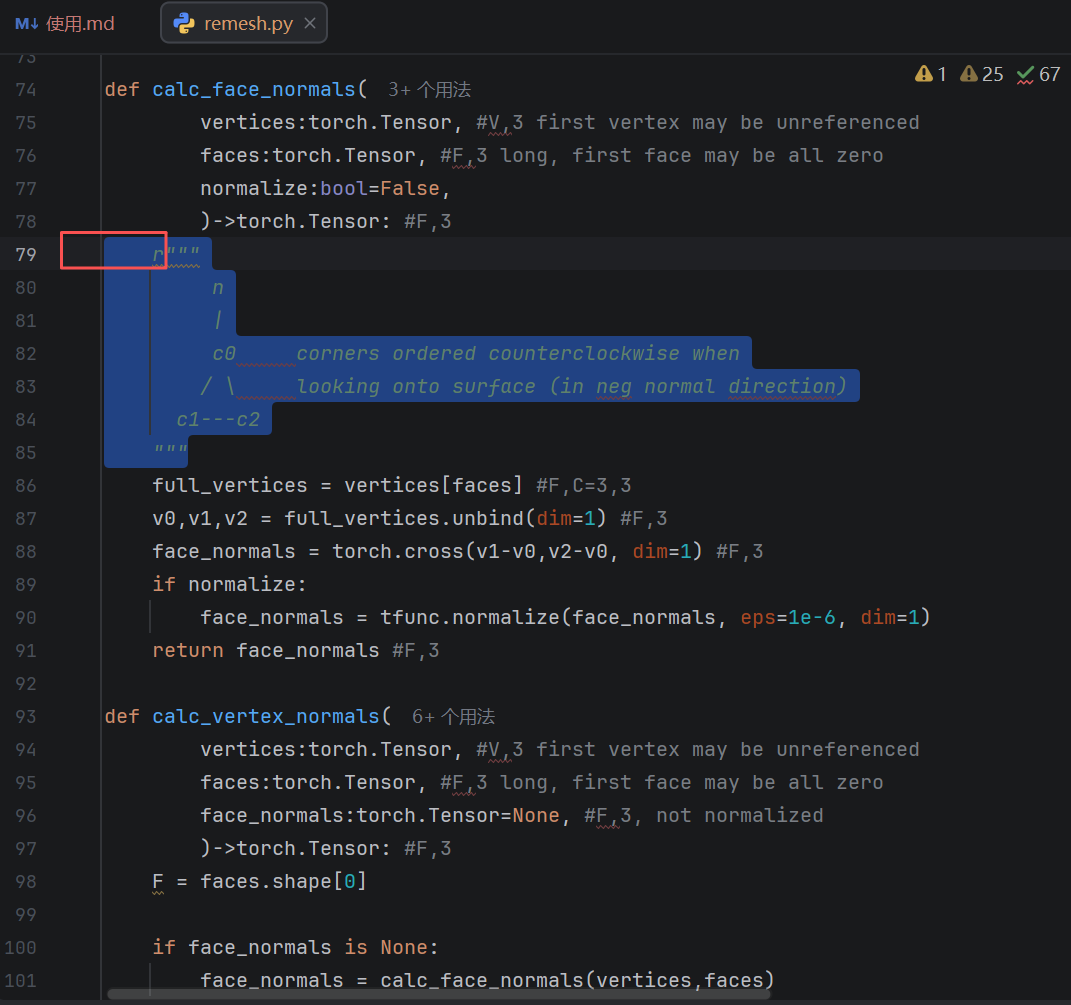This screenshot has width=1071, height=1005.
Task: Click 'torch.cross' in face_normals assignment
Action: click(x=398, y=551)
